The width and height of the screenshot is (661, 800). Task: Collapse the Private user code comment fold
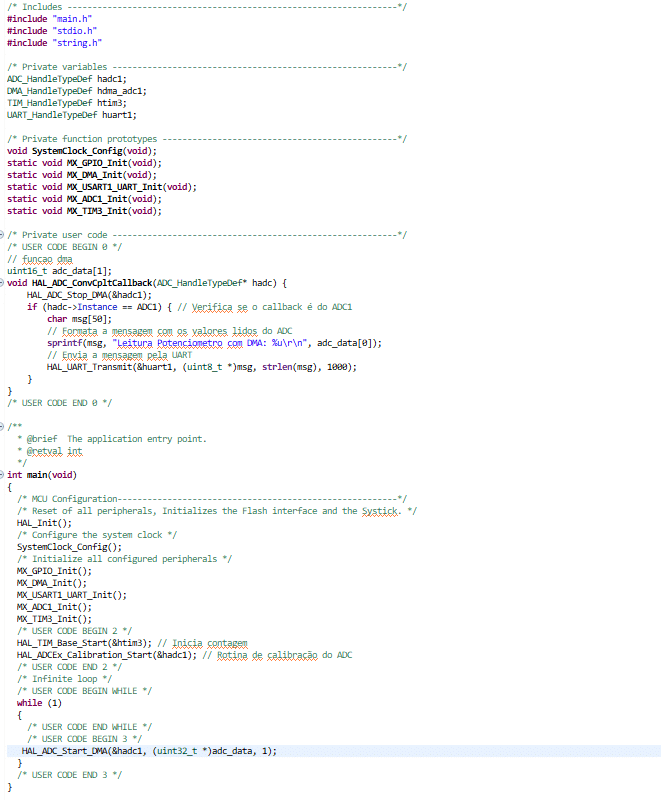tap(3, 235)
